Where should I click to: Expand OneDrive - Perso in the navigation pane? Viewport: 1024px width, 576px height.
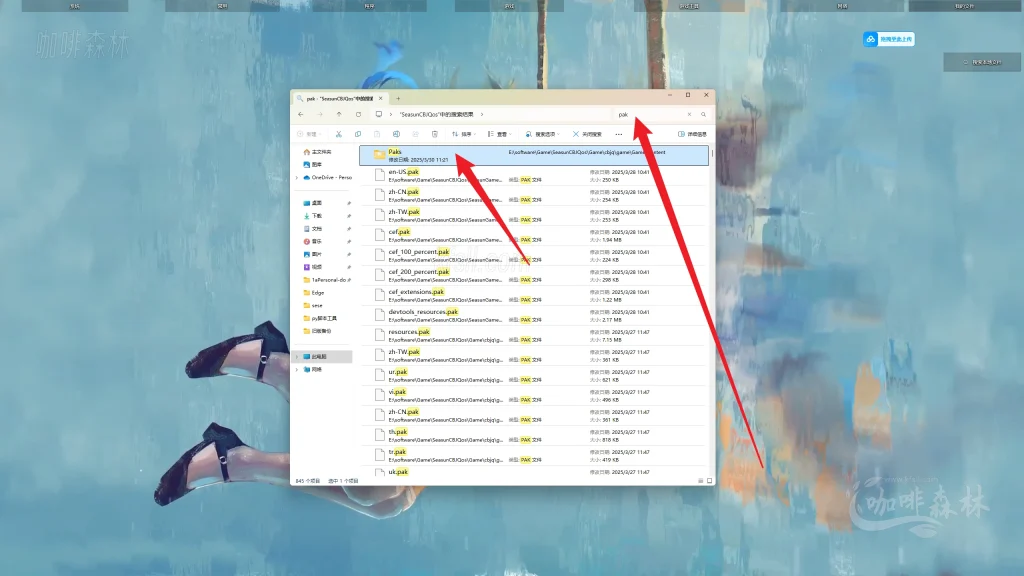tap(296, 176)
